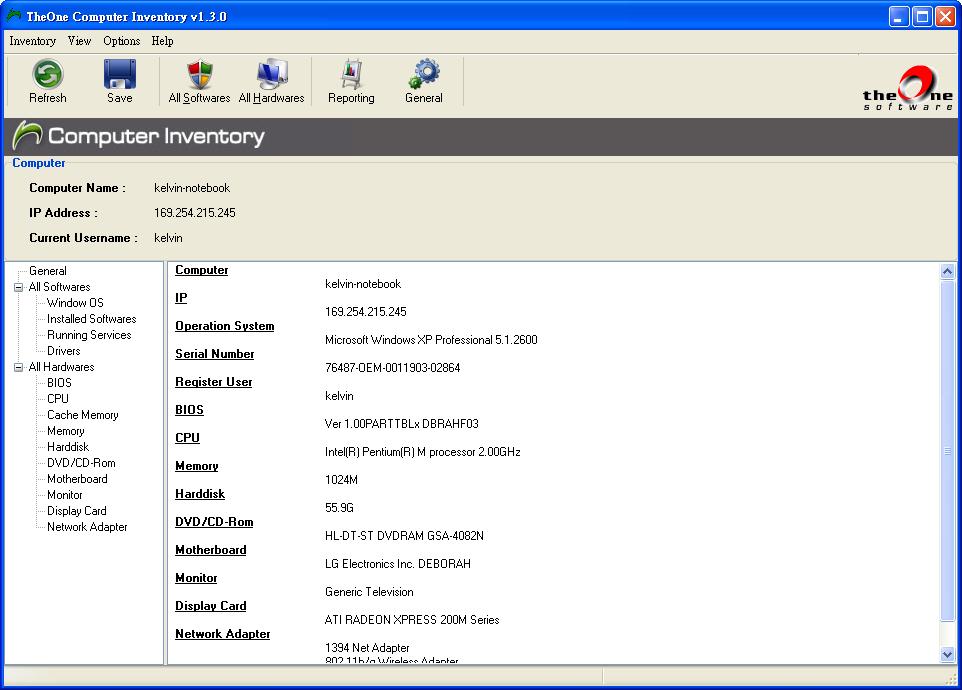
Task: Select Window OS in the sidebar tree
Action: coord(74,302)
